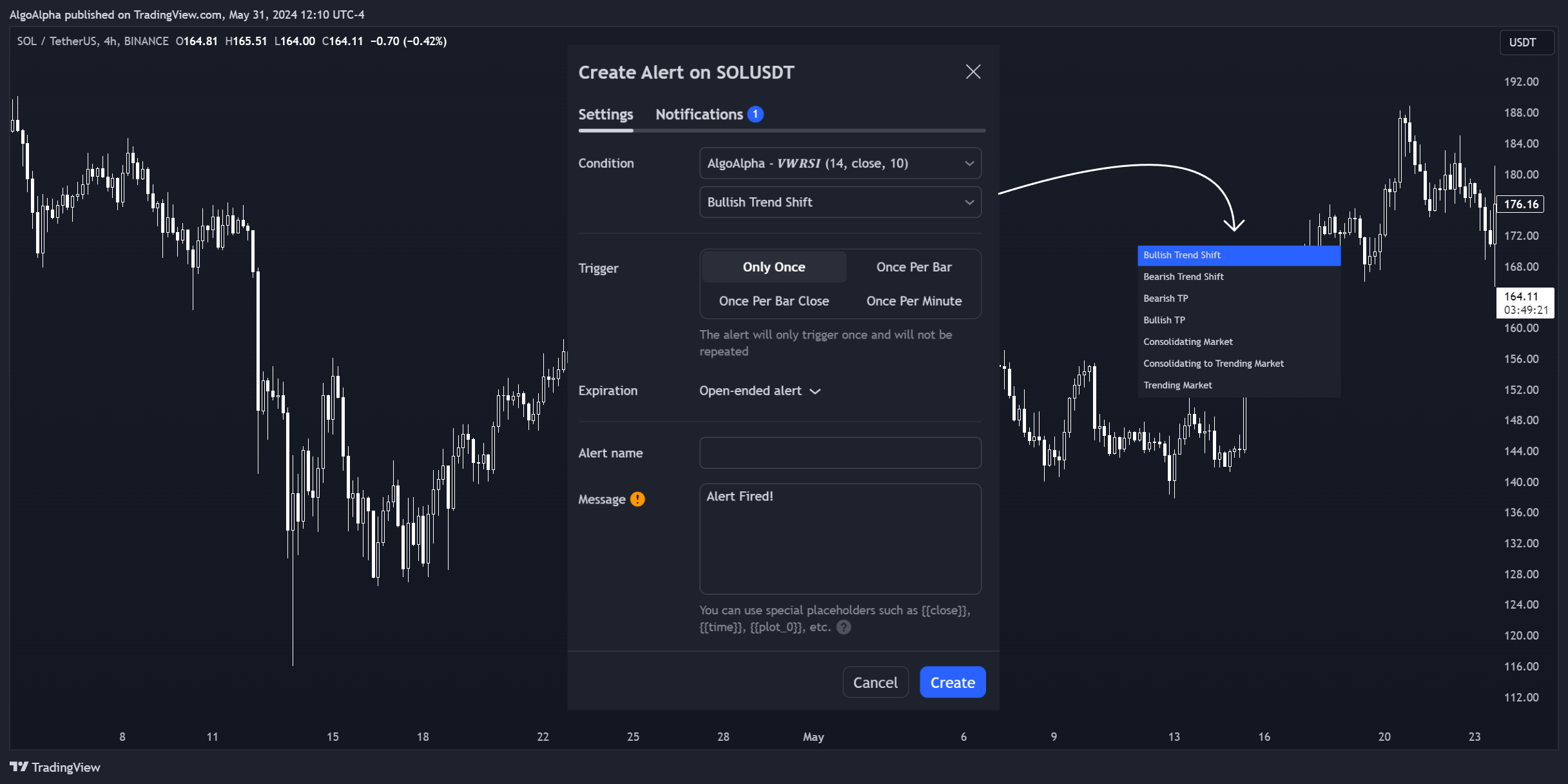Click the SOL / TetherUS symbol title
Viewport: 1568px width, 784px height.
[92, 41]
